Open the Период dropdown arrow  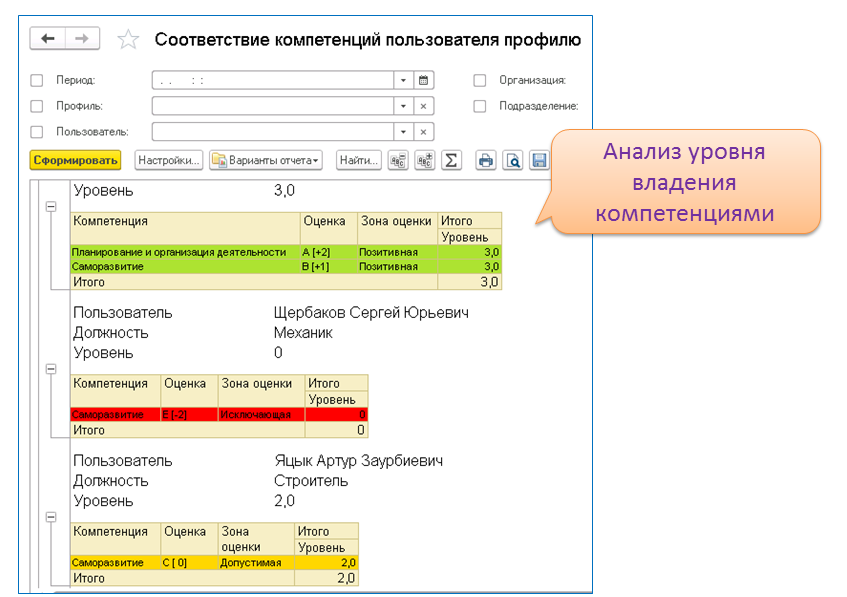click(x=403, y=80)
